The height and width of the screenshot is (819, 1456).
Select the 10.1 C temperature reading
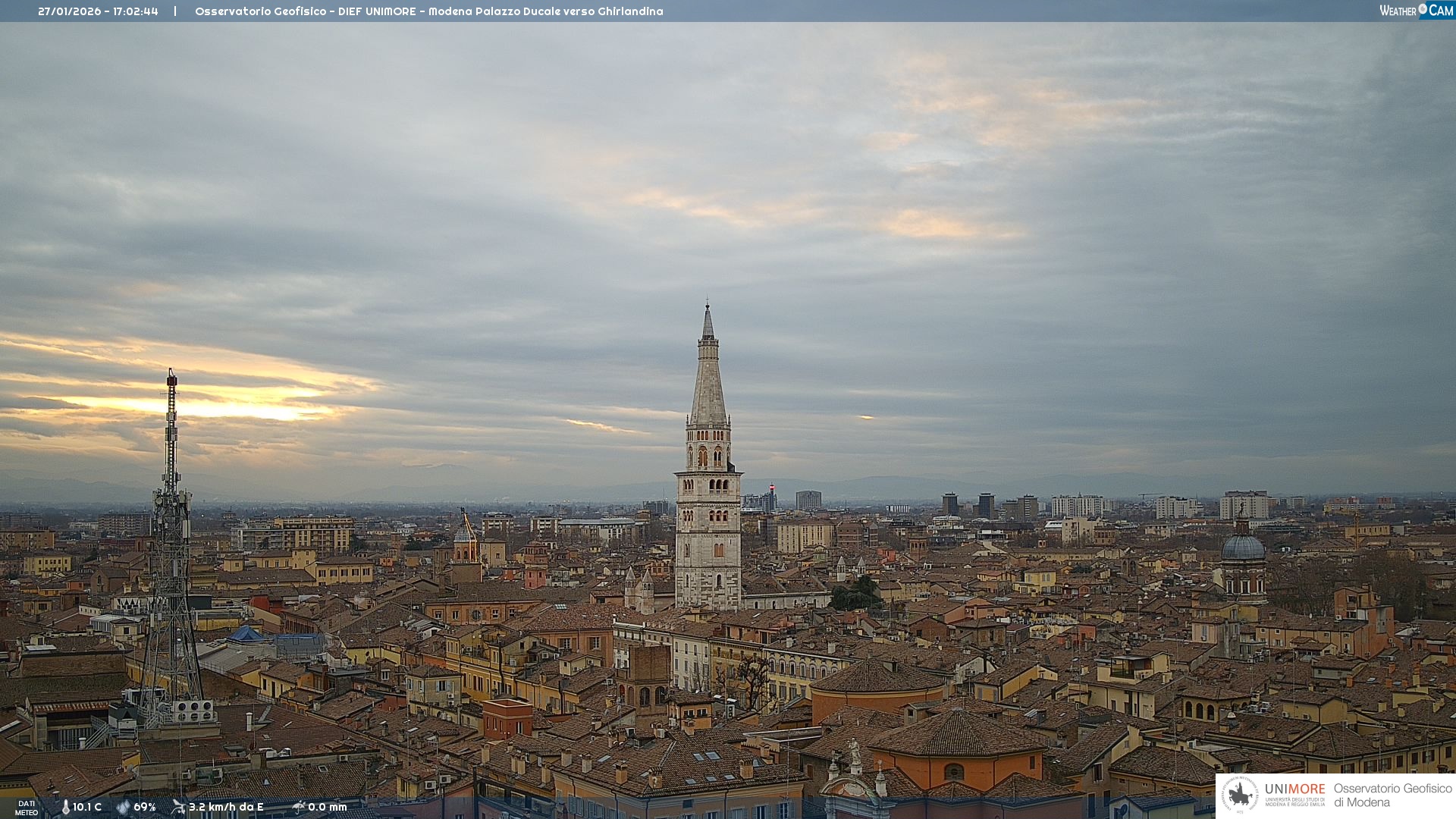coord(87,807)
